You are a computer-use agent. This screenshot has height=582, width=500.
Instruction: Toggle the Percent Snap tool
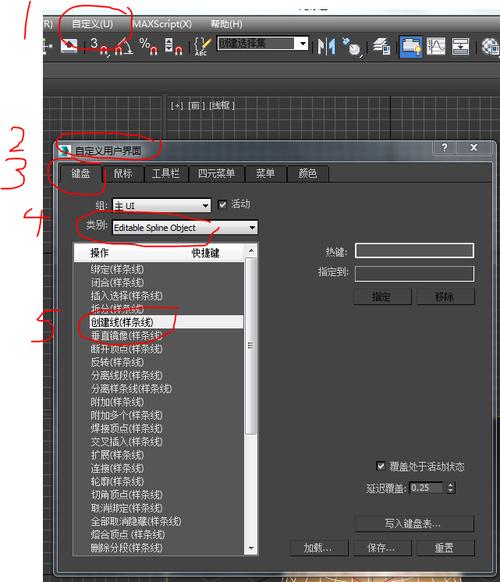tap(148, 46)
